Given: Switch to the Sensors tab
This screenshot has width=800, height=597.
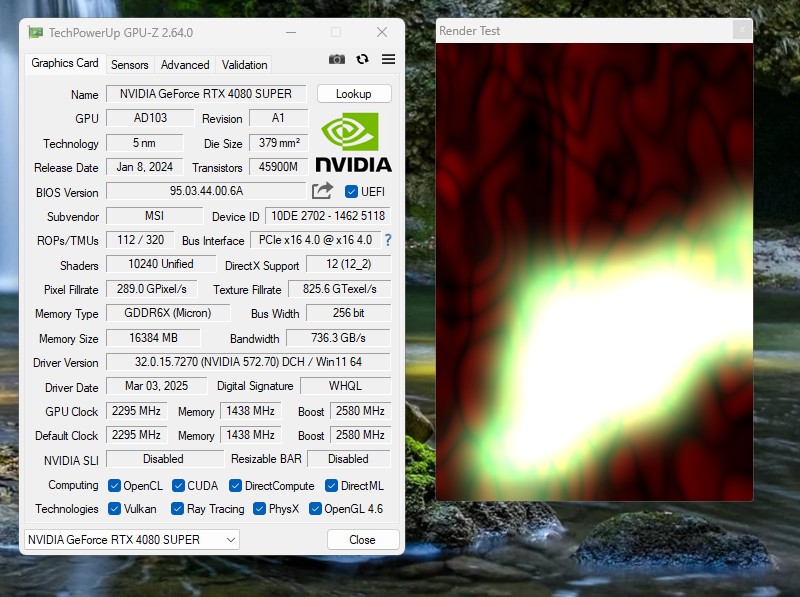Looking at the screenshot, I should (x=130, y=65).
